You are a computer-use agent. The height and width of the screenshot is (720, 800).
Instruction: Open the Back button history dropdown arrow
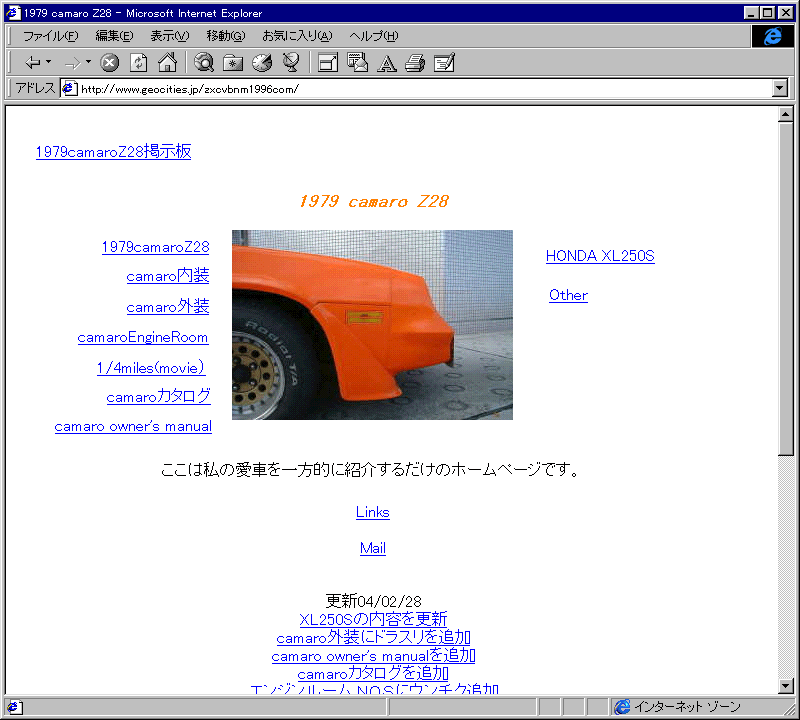pyautogui.click(x=49, y=62)
